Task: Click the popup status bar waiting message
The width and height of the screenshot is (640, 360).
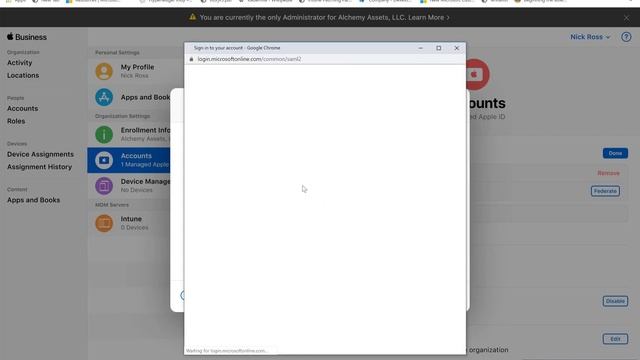Action: [x=227, y=351]
